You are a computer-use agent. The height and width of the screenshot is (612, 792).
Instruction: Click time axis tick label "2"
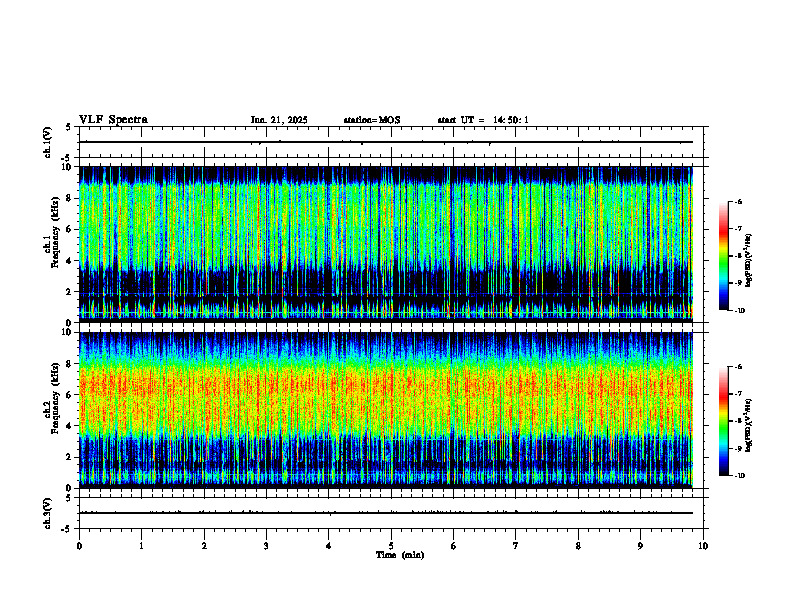[204, 546]
